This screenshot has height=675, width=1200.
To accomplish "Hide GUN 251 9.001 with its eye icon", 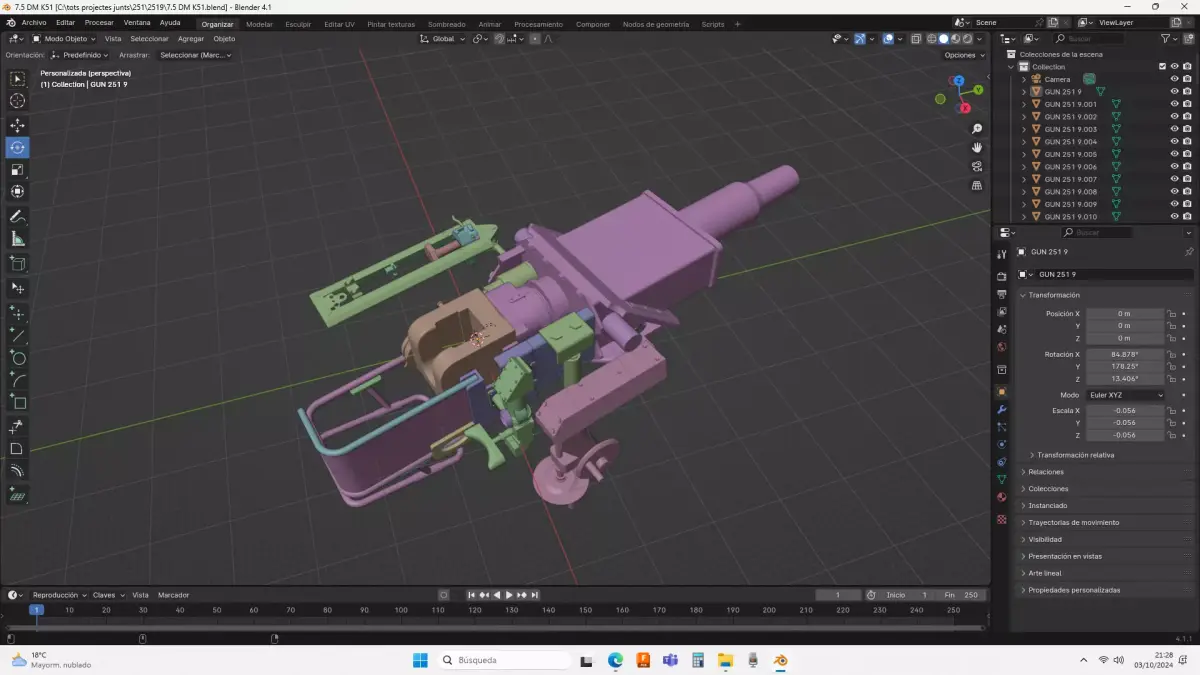I will point(1174,104).
